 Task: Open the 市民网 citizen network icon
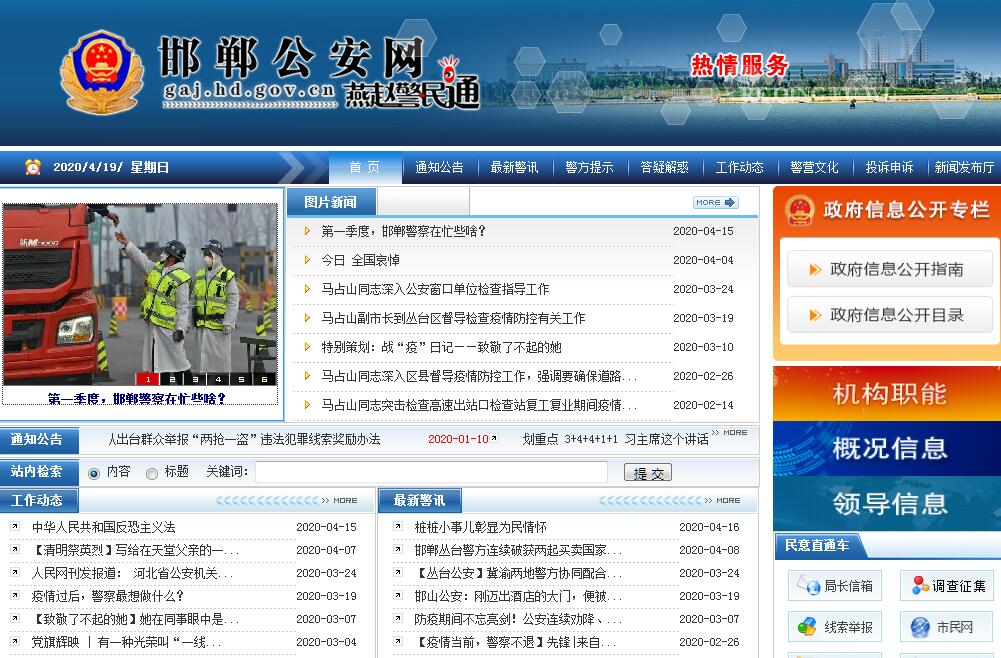919,627
